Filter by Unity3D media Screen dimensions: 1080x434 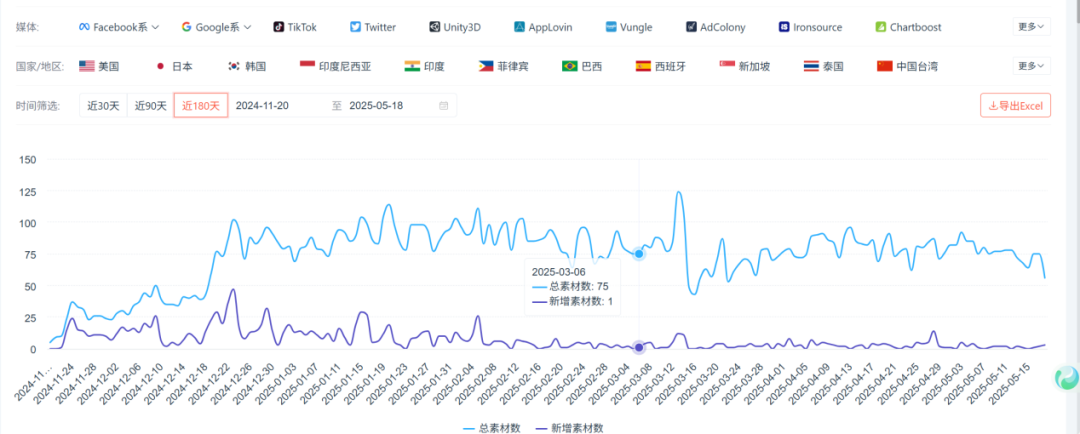coord(455,28)
